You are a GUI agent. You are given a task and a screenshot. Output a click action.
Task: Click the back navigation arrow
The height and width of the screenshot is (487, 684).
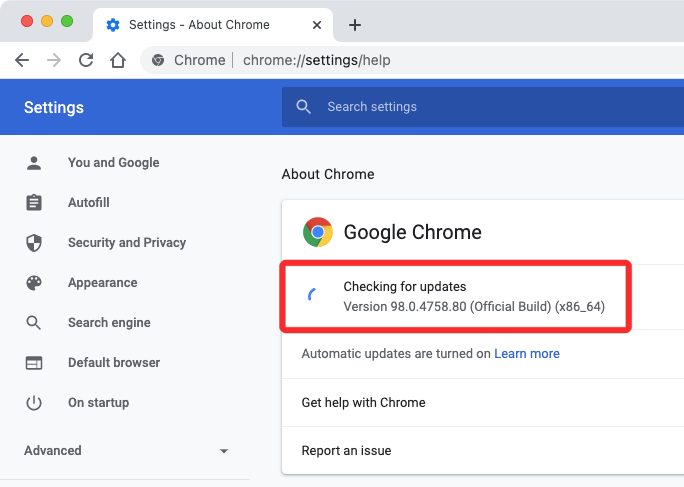[x=22, y=60]
